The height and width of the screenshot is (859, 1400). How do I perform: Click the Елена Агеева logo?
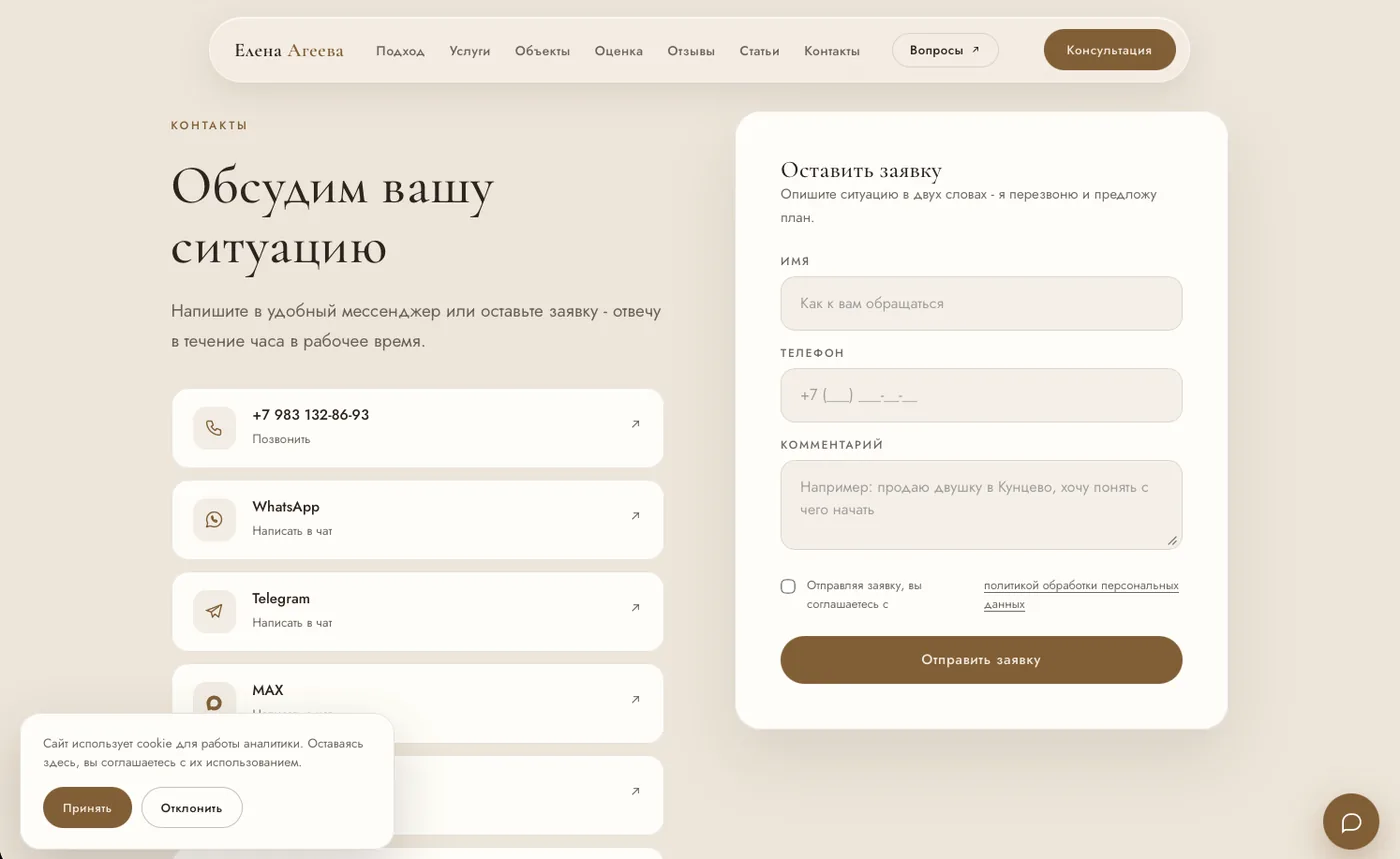289,50
